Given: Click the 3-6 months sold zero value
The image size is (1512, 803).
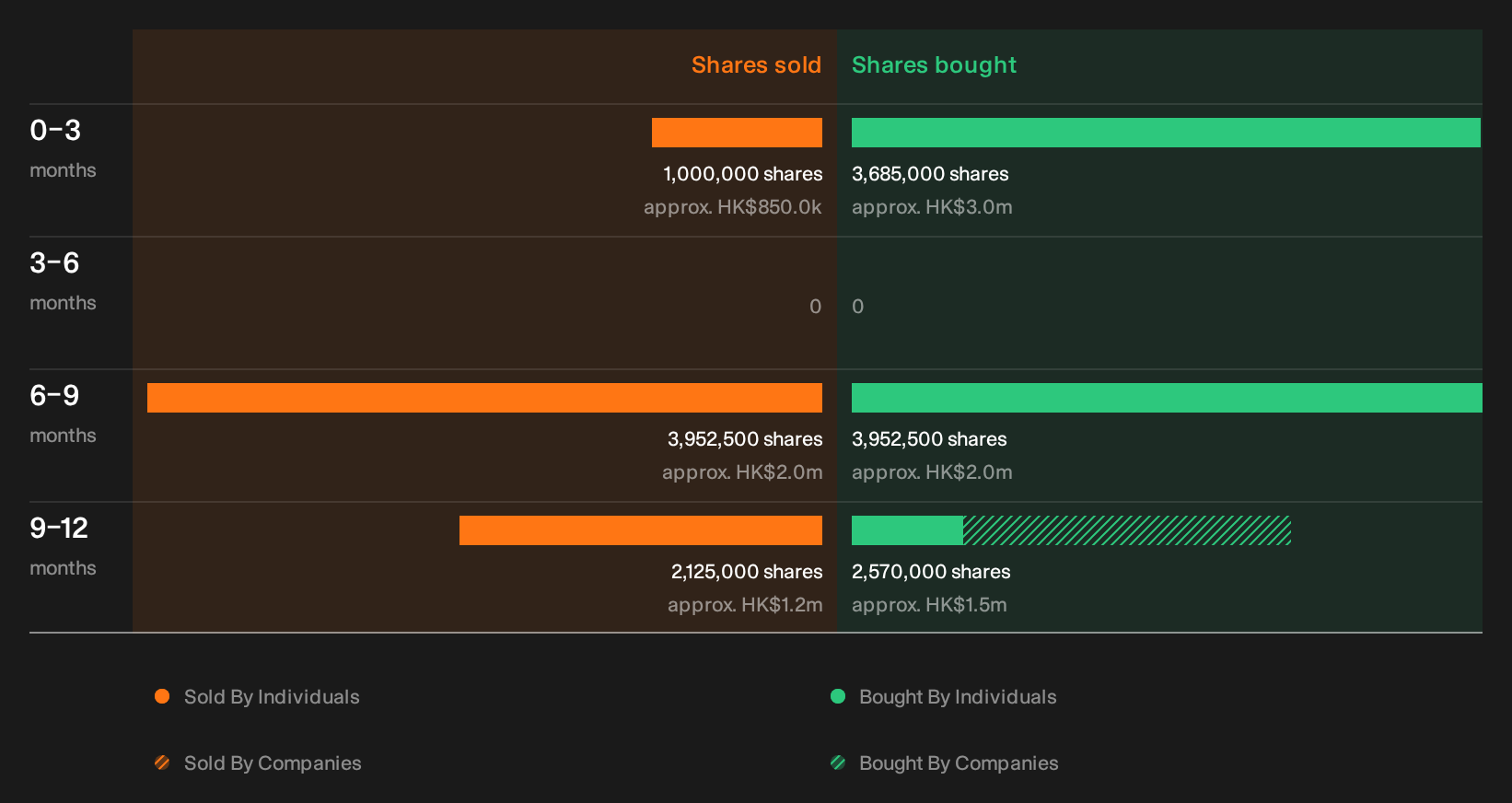Looking at the screenshot, I should pos(815,307).
